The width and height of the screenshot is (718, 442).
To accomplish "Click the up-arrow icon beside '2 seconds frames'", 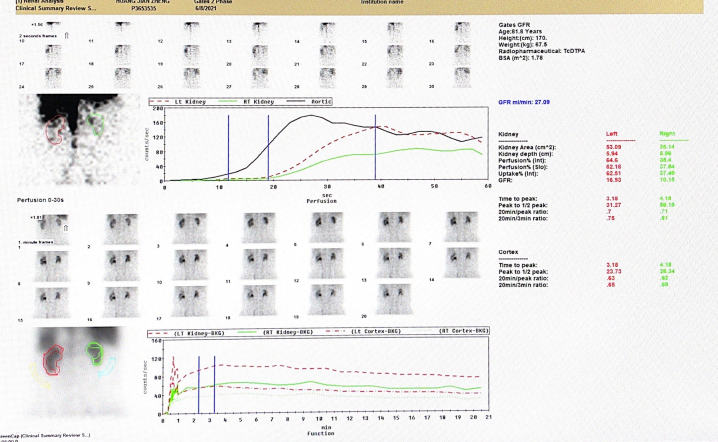I will click(x=66, y=35).
